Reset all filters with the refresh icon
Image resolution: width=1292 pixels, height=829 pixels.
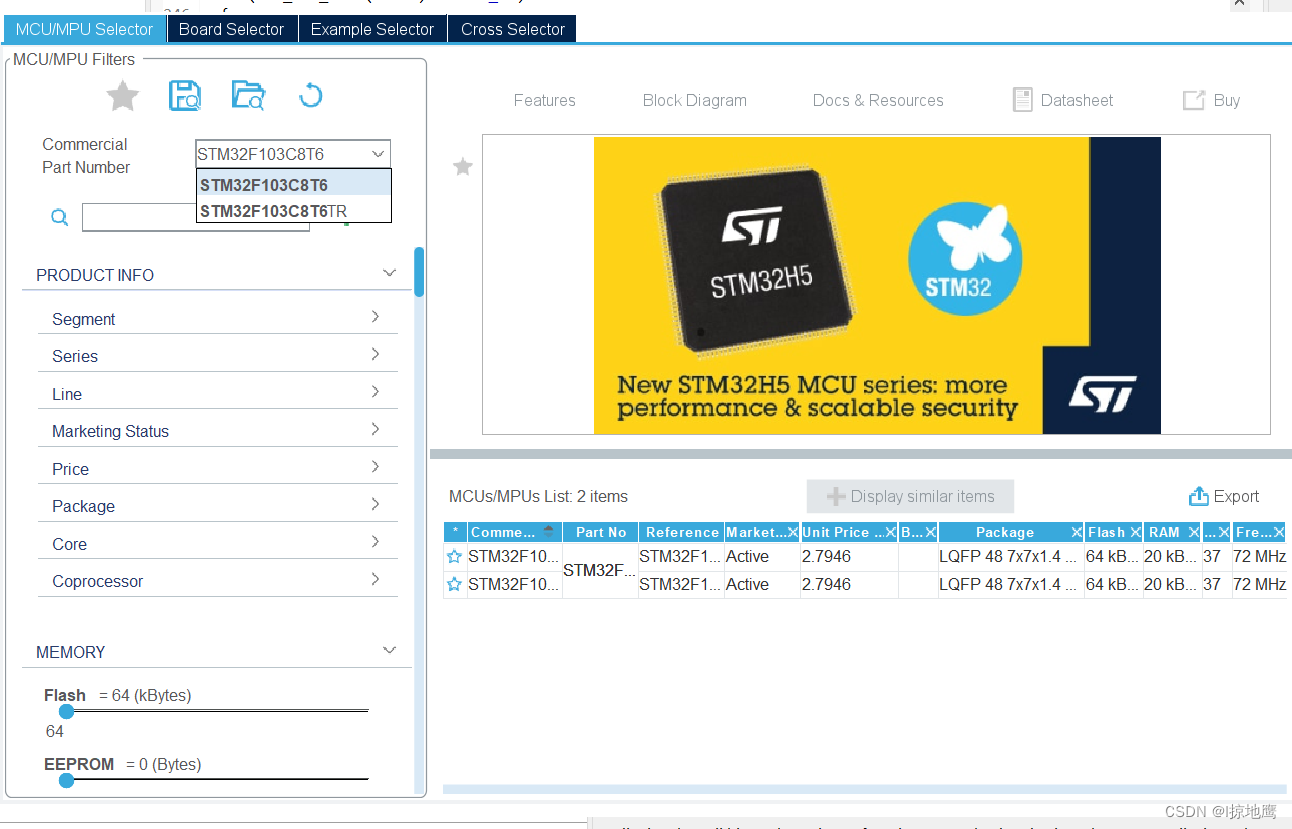pyautogui.click(x=311, y=96)
